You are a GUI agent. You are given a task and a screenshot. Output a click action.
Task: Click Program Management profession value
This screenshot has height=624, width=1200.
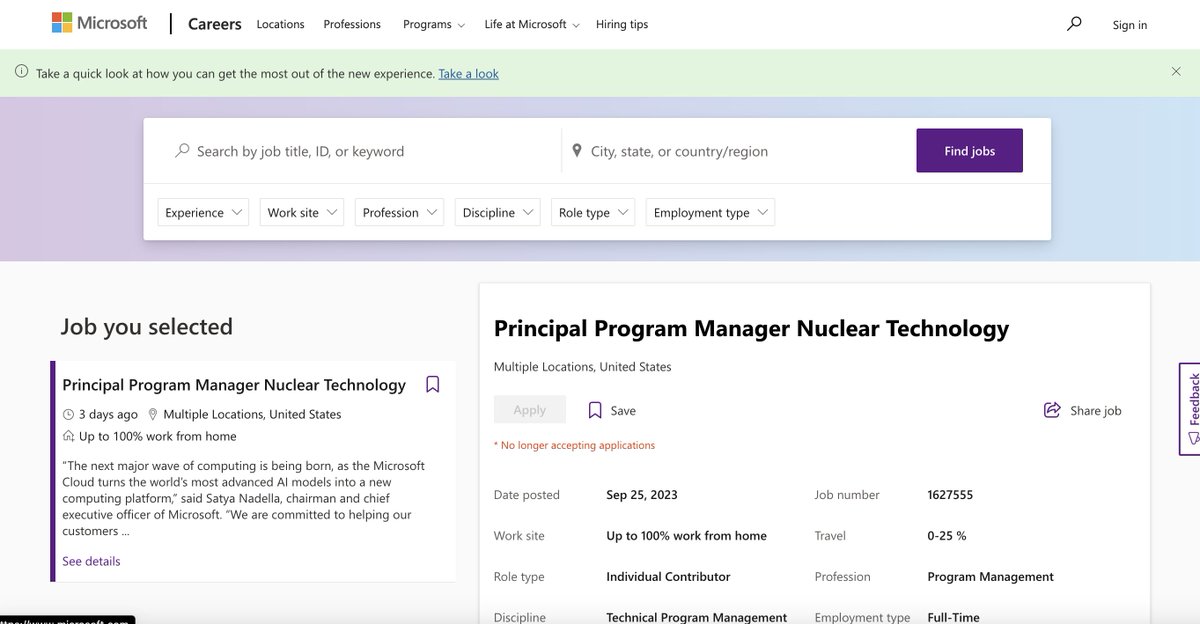(x=990, y=577)
